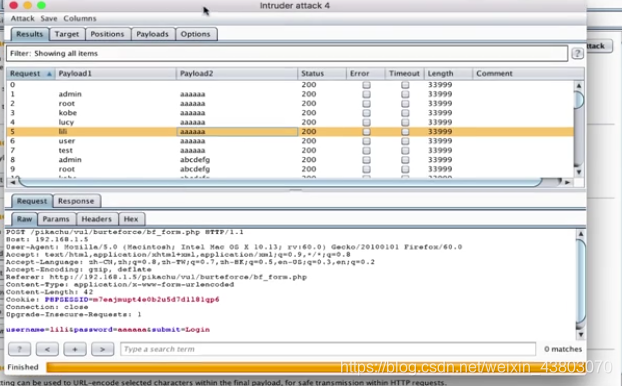Image resolution: width=622 pixels, height=386 pixels.
Task: Sort by the Length column header
Action: (448, 73)
